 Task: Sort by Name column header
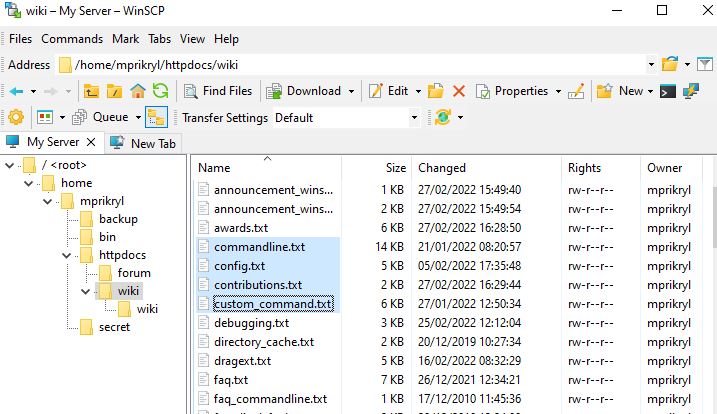pyautogui.click(x=268, y=168)
